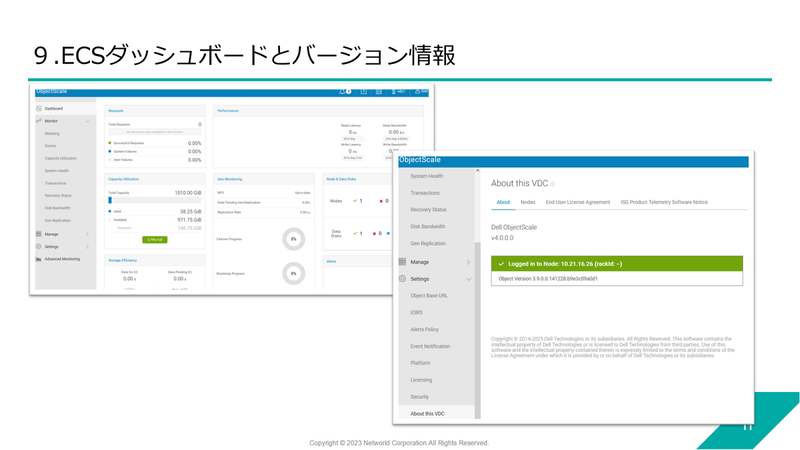Select Licensing under Settings
Viewport: 800px width, 450px height.
tap(421, 380)
